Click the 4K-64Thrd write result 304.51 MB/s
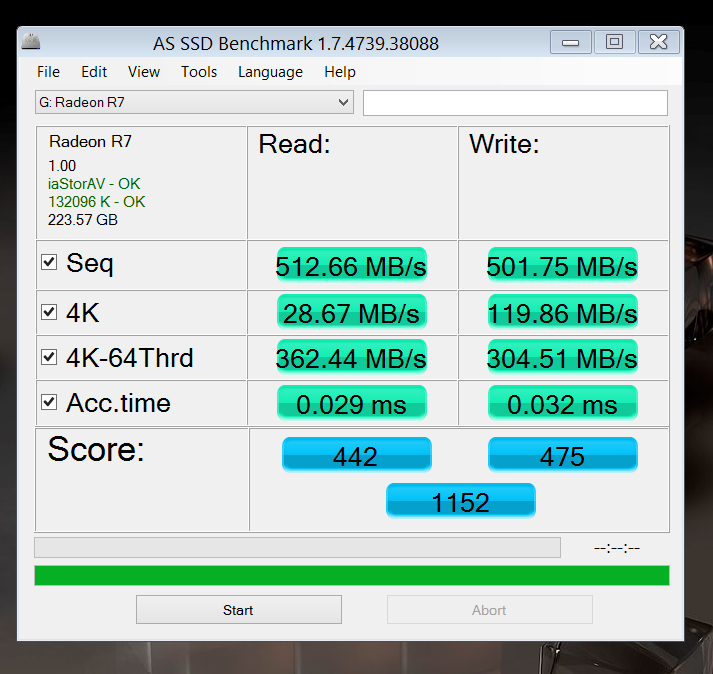Screen dimensions: 713x674 coord(562,357)
